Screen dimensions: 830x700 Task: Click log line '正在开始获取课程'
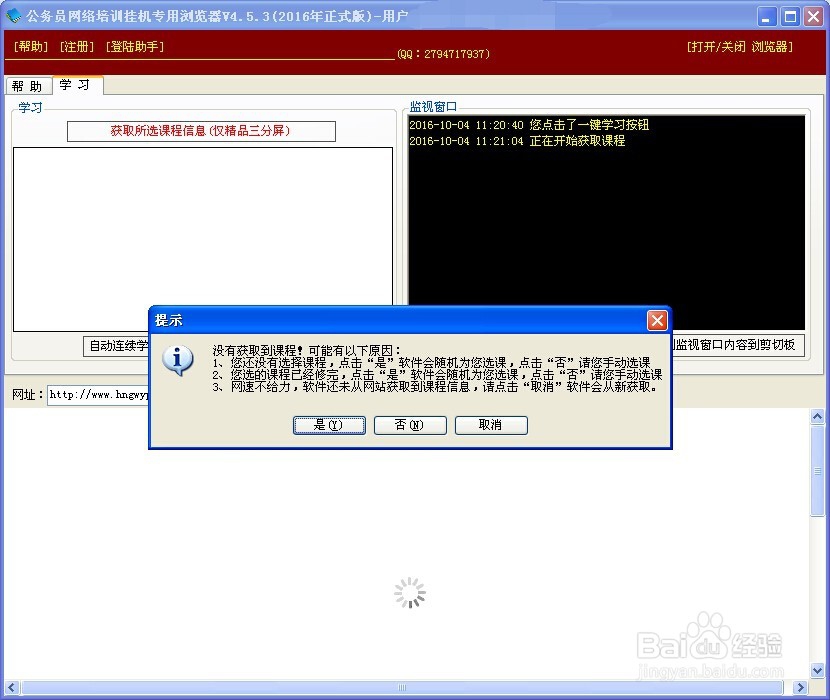(577, 141)
